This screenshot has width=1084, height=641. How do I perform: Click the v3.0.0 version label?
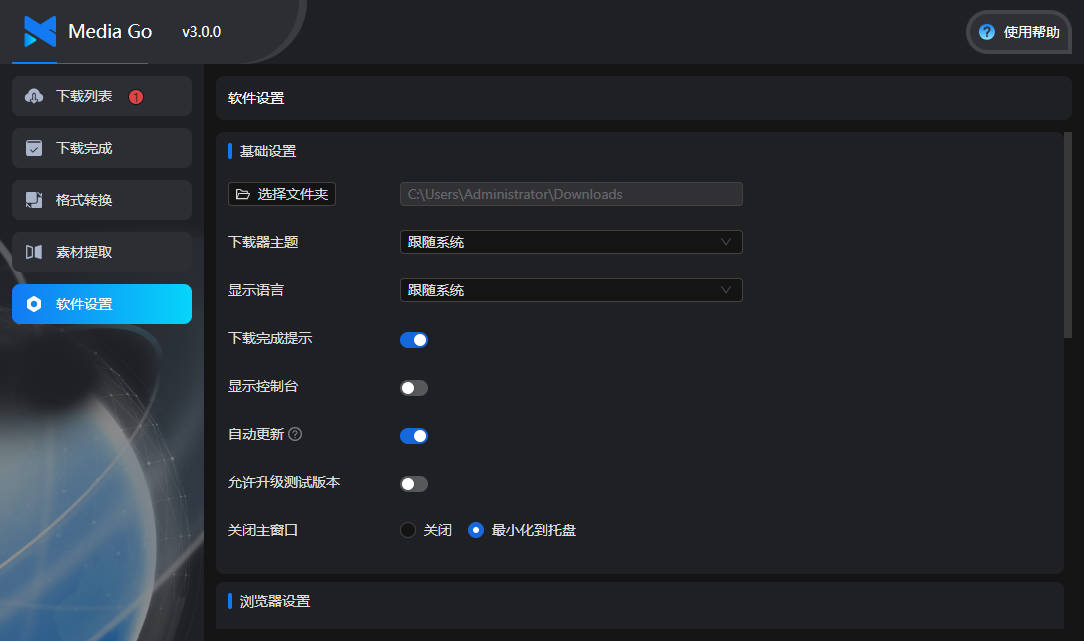tap(201, 32)
